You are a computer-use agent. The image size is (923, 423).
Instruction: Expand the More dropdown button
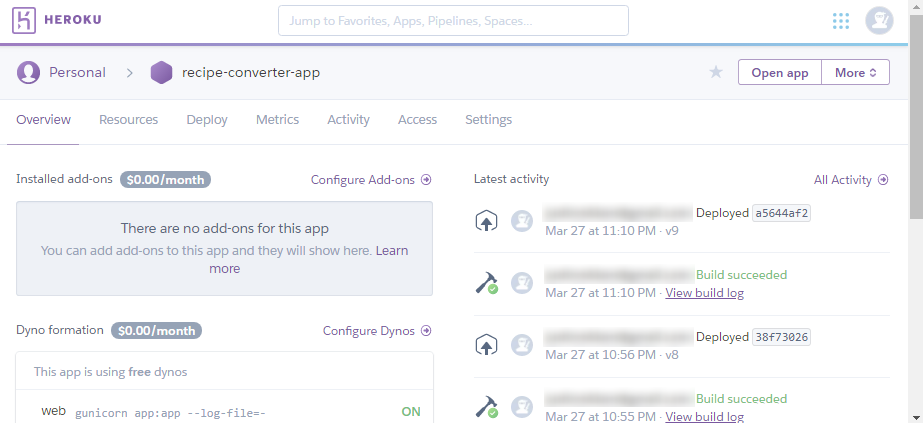pyautogui.click(x=855, y=72)
